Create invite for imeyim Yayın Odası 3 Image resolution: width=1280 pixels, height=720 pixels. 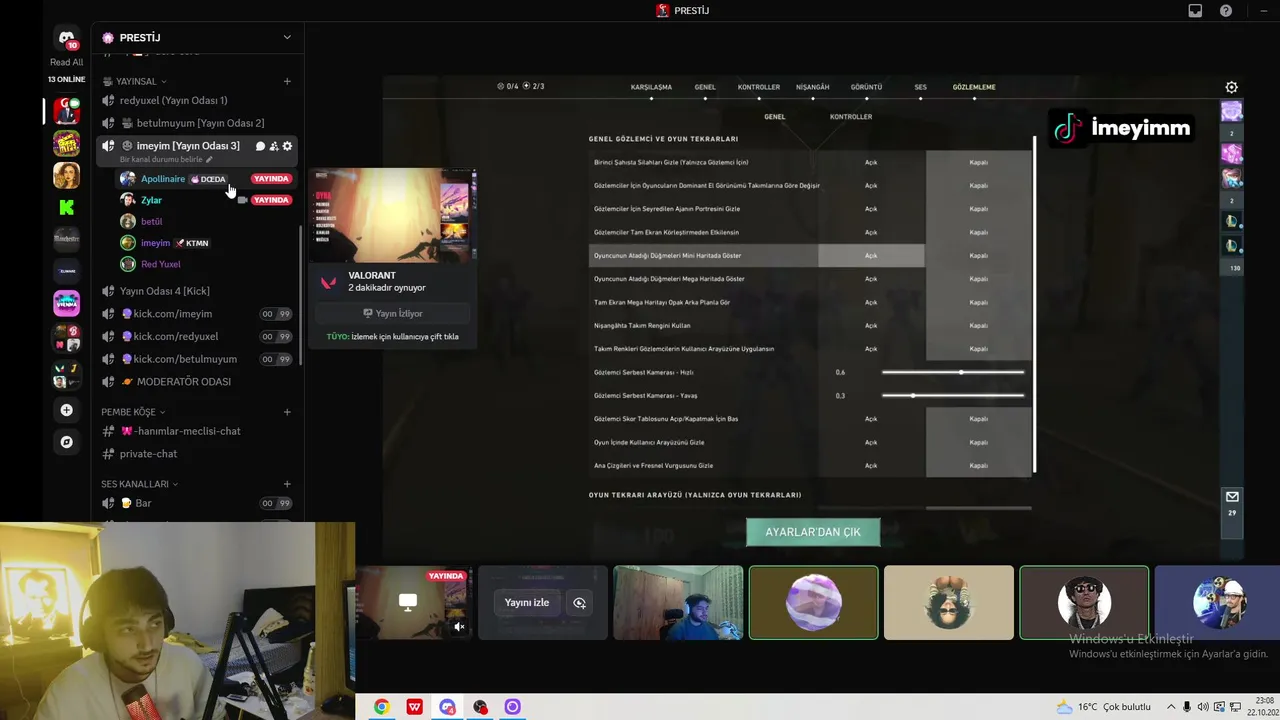274,146
